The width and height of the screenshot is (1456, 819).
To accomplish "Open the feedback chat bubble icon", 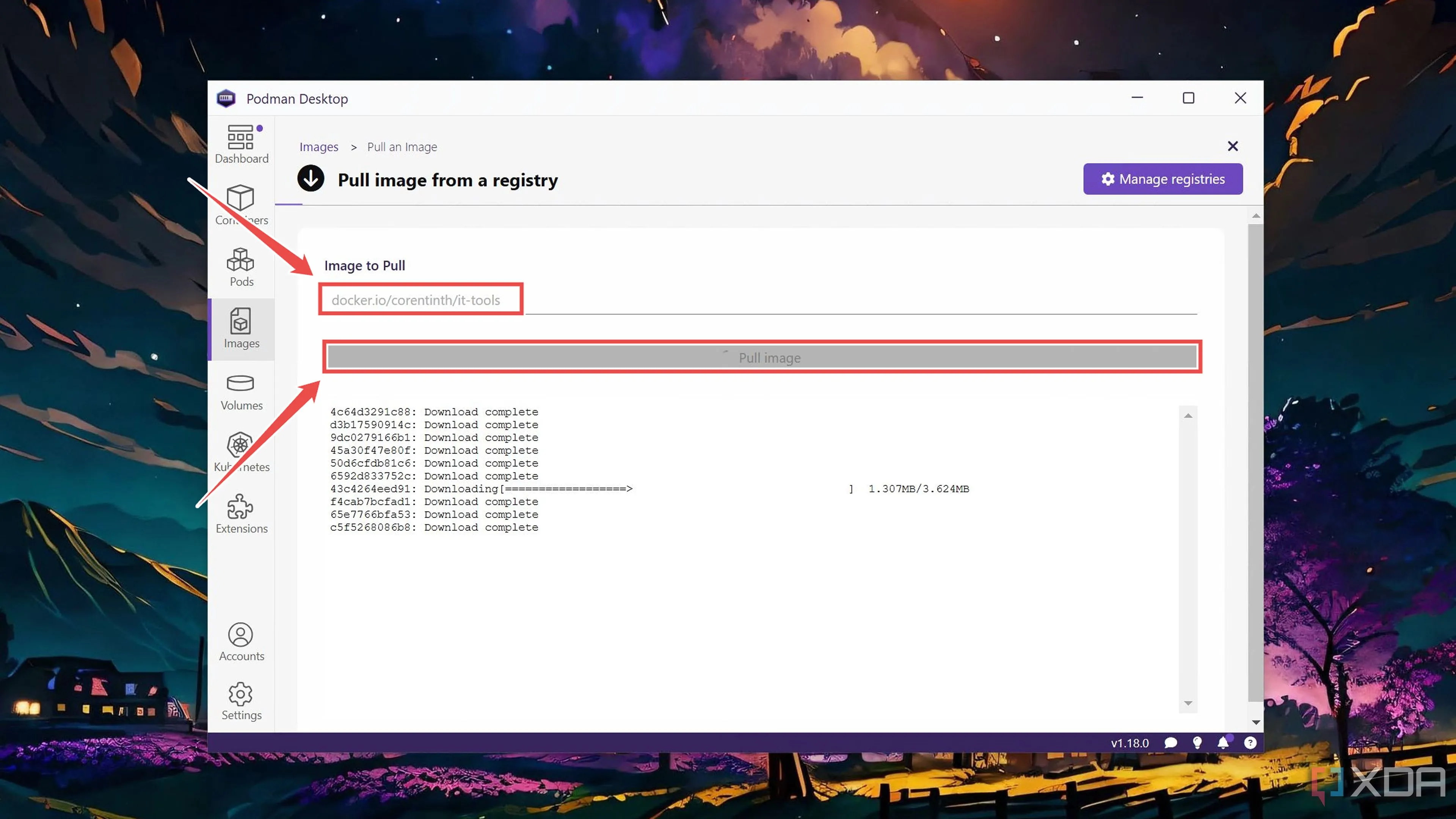I will pyautogui.click(x=1170, y=743).
